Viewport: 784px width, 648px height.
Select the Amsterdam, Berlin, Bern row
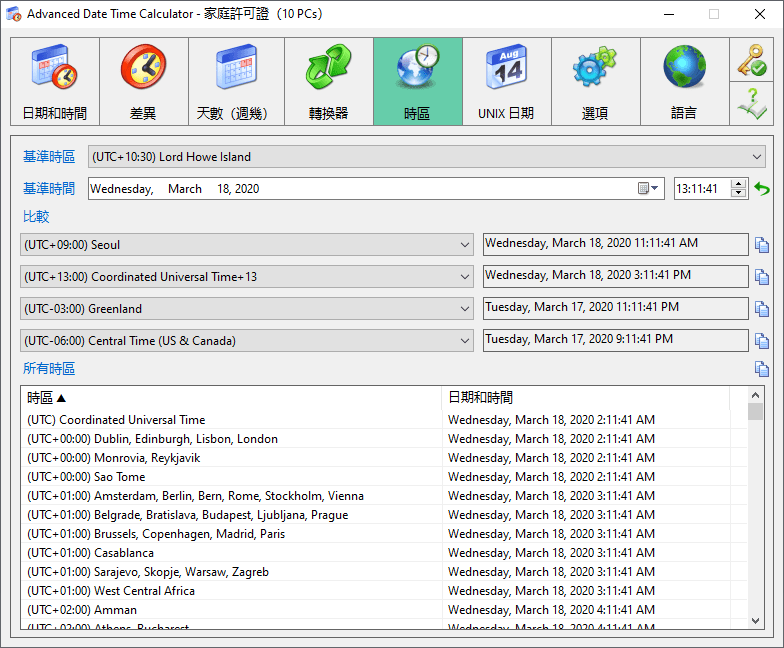384,496
